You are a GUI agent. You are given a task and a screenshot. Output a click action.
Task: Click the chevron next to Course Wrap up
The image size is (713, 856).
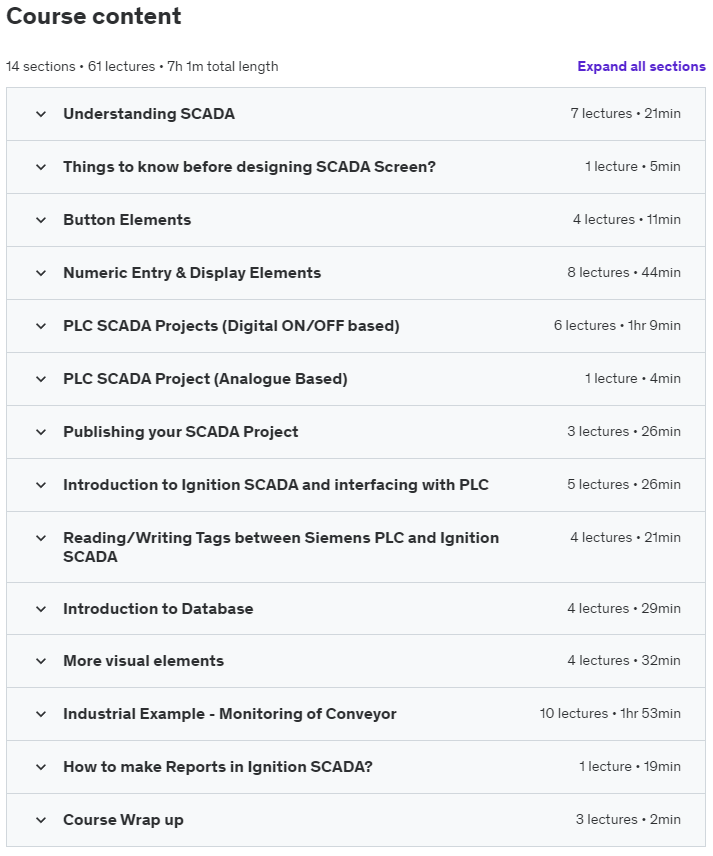[x=41, y=820]
